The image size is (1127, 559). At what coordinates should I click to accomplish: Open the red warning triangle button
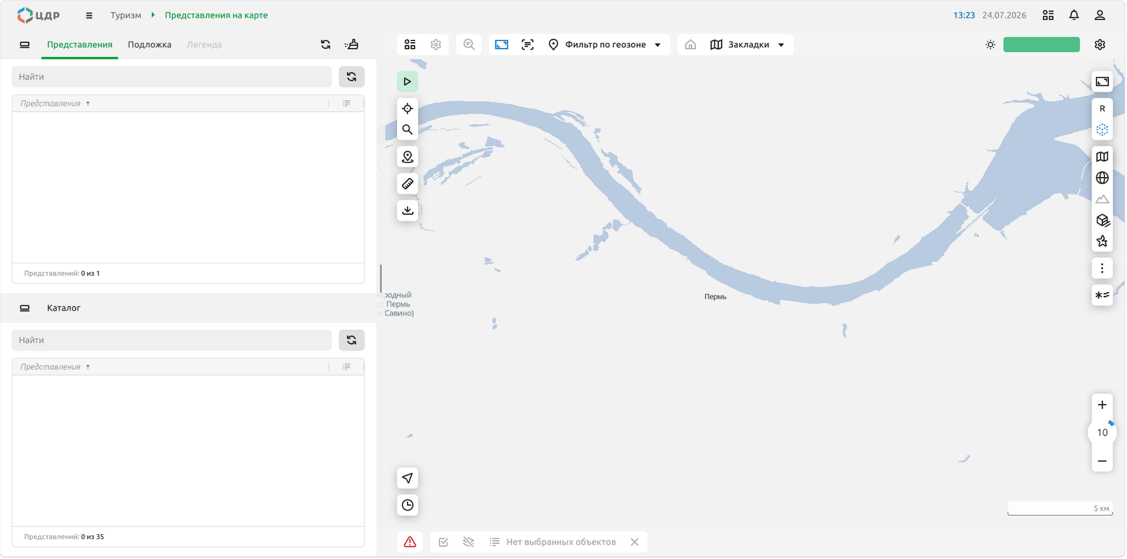(410, 542)
